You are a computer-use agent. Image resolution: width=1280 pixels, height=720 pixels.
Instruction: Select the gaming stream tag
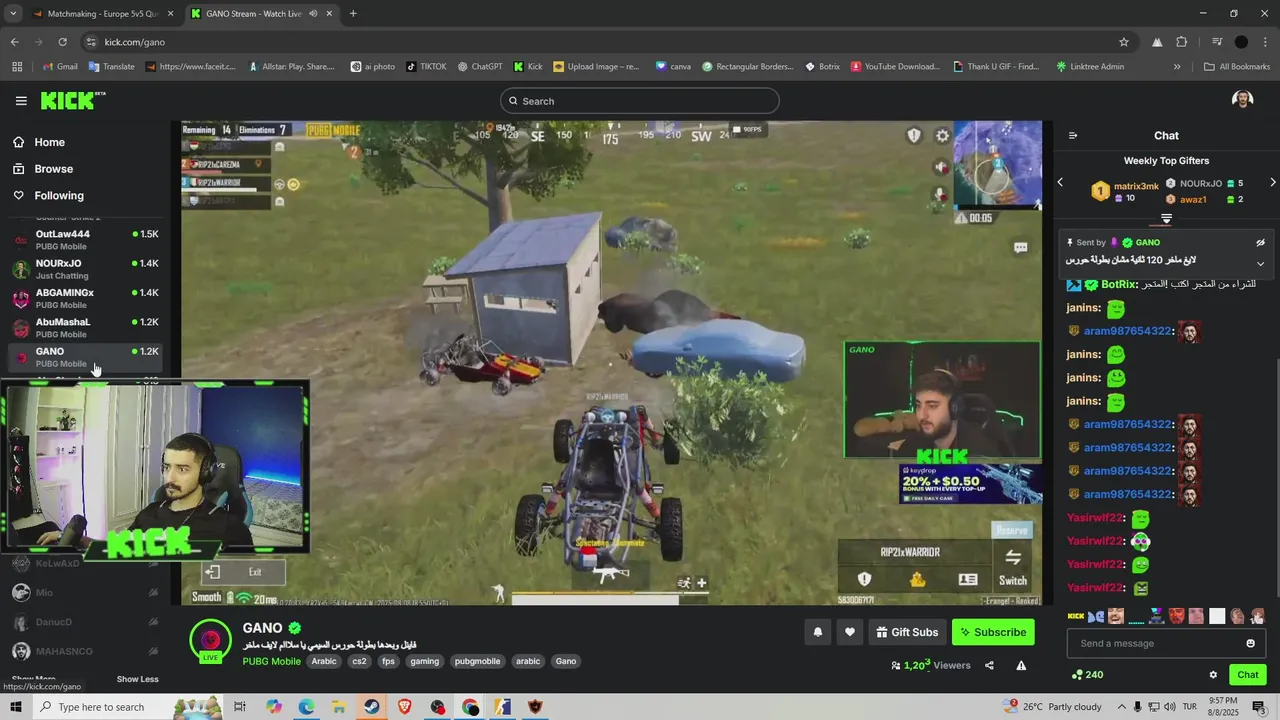(x=424, y=661)
